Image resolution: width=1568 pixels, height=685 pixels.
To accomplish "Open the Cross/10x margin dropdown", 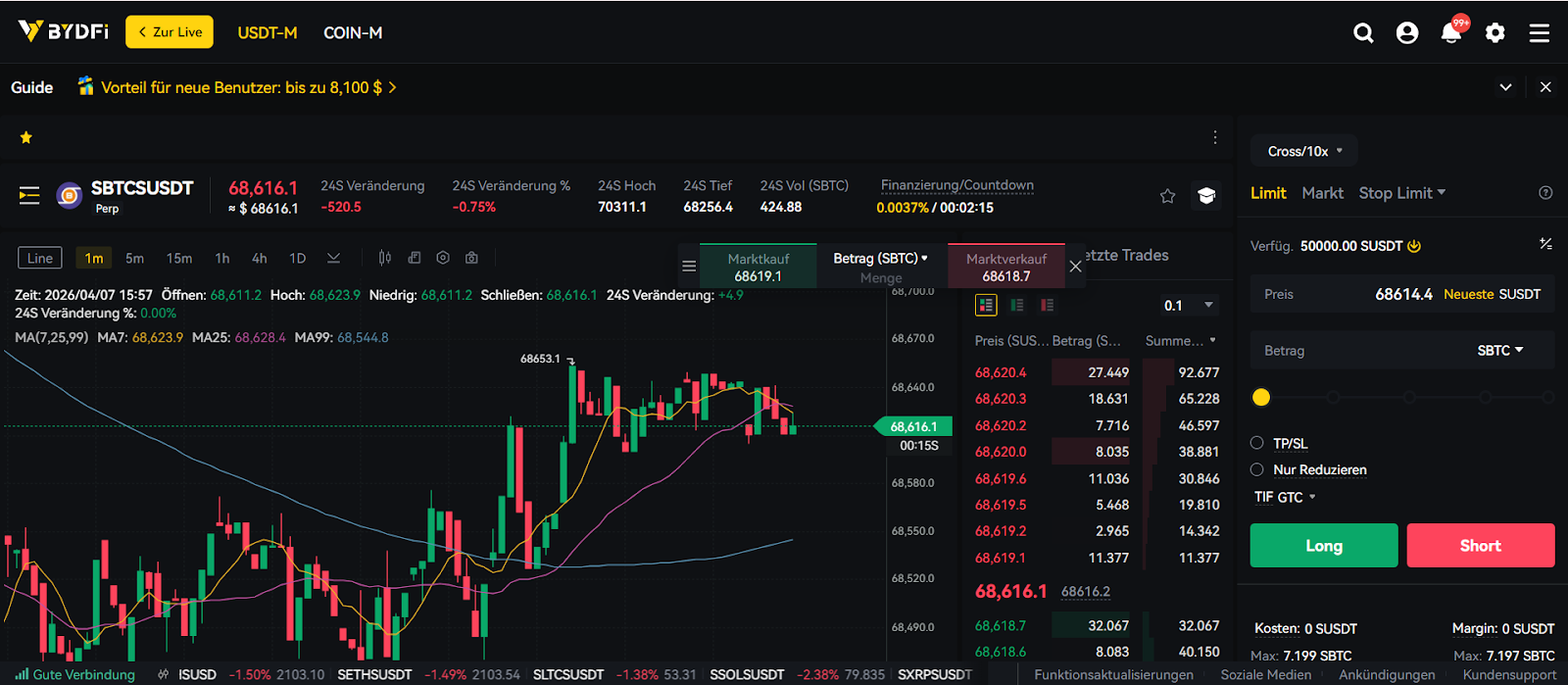I will click(x=1303, y=151).
